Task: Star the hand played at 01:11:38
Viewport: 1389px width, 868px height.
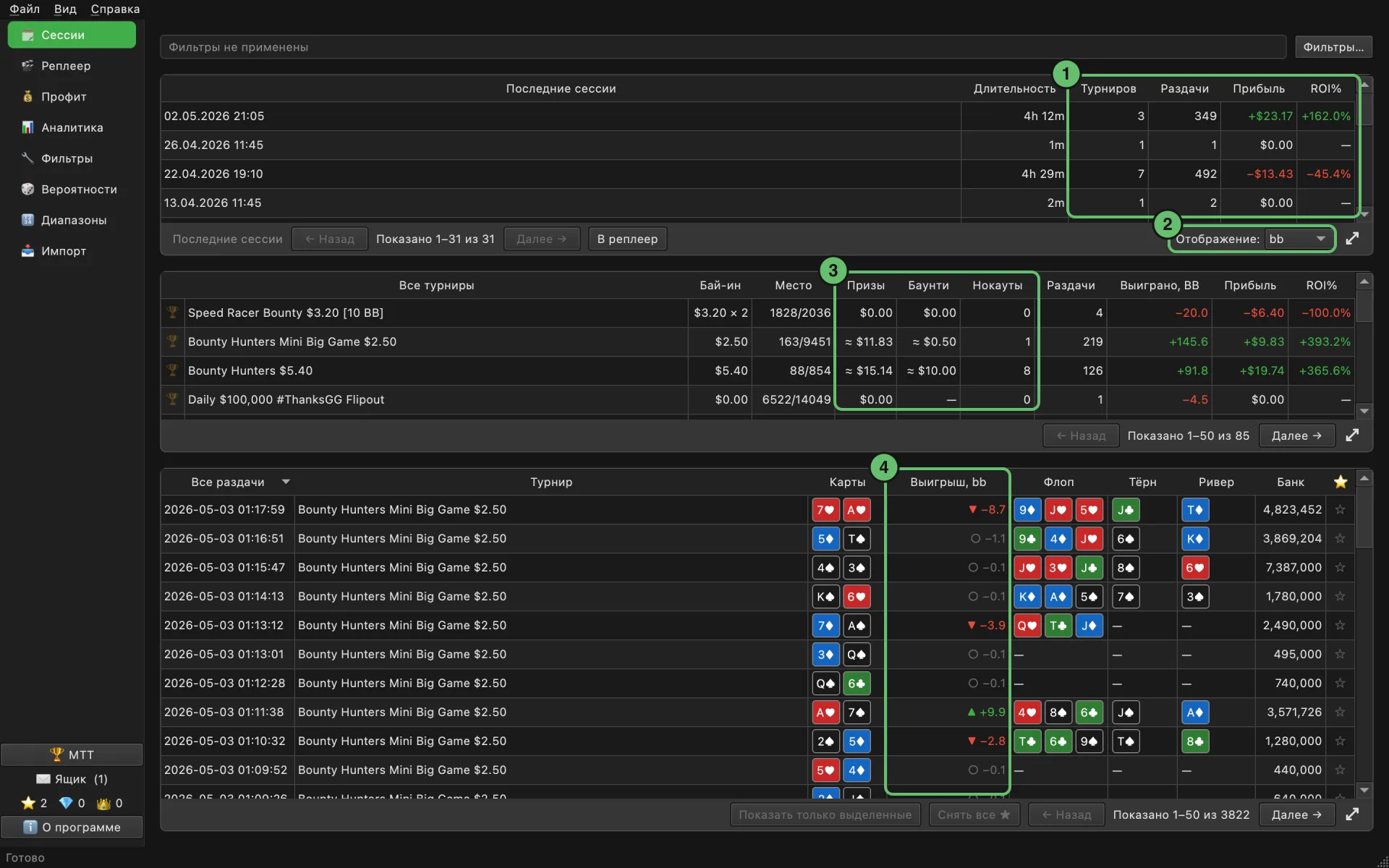Action: [1340, 712]
